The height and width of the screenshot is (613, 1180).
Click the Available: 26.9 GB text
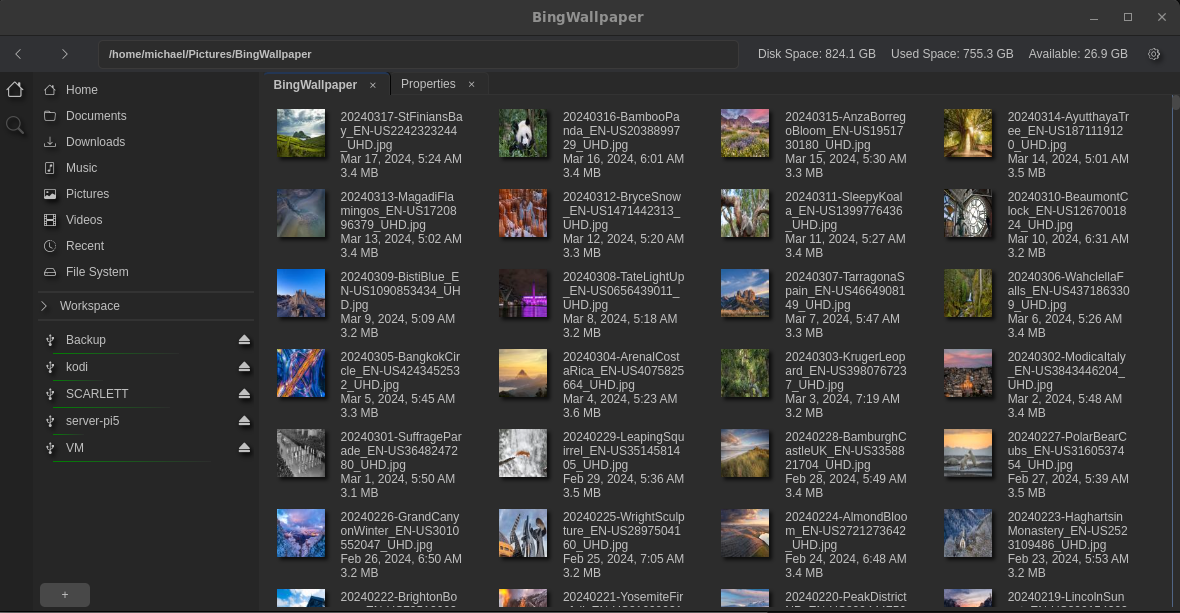pyautogui.click(x=1078, y=54)
